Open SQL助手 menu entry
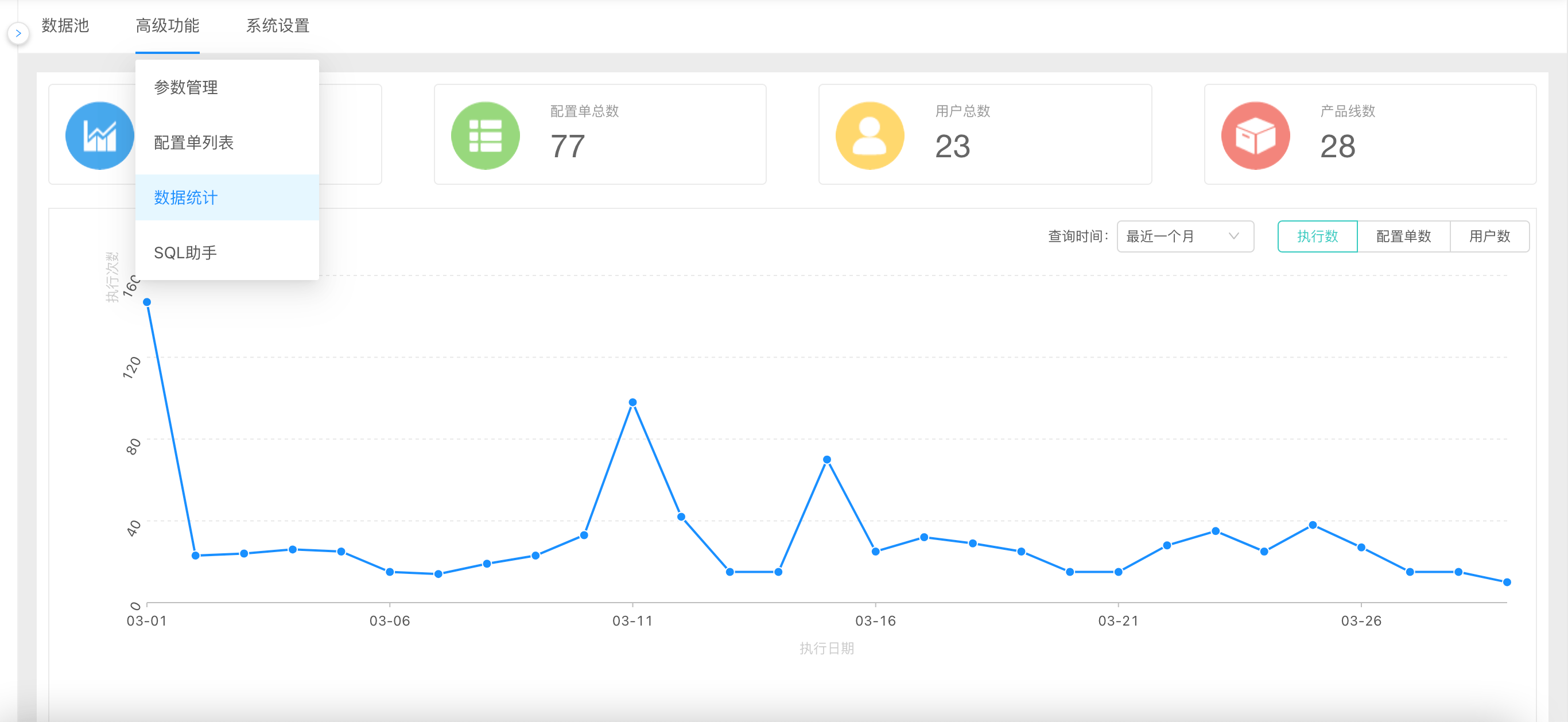This screenshot has height=722, width=1568. (x=227, y=253)
